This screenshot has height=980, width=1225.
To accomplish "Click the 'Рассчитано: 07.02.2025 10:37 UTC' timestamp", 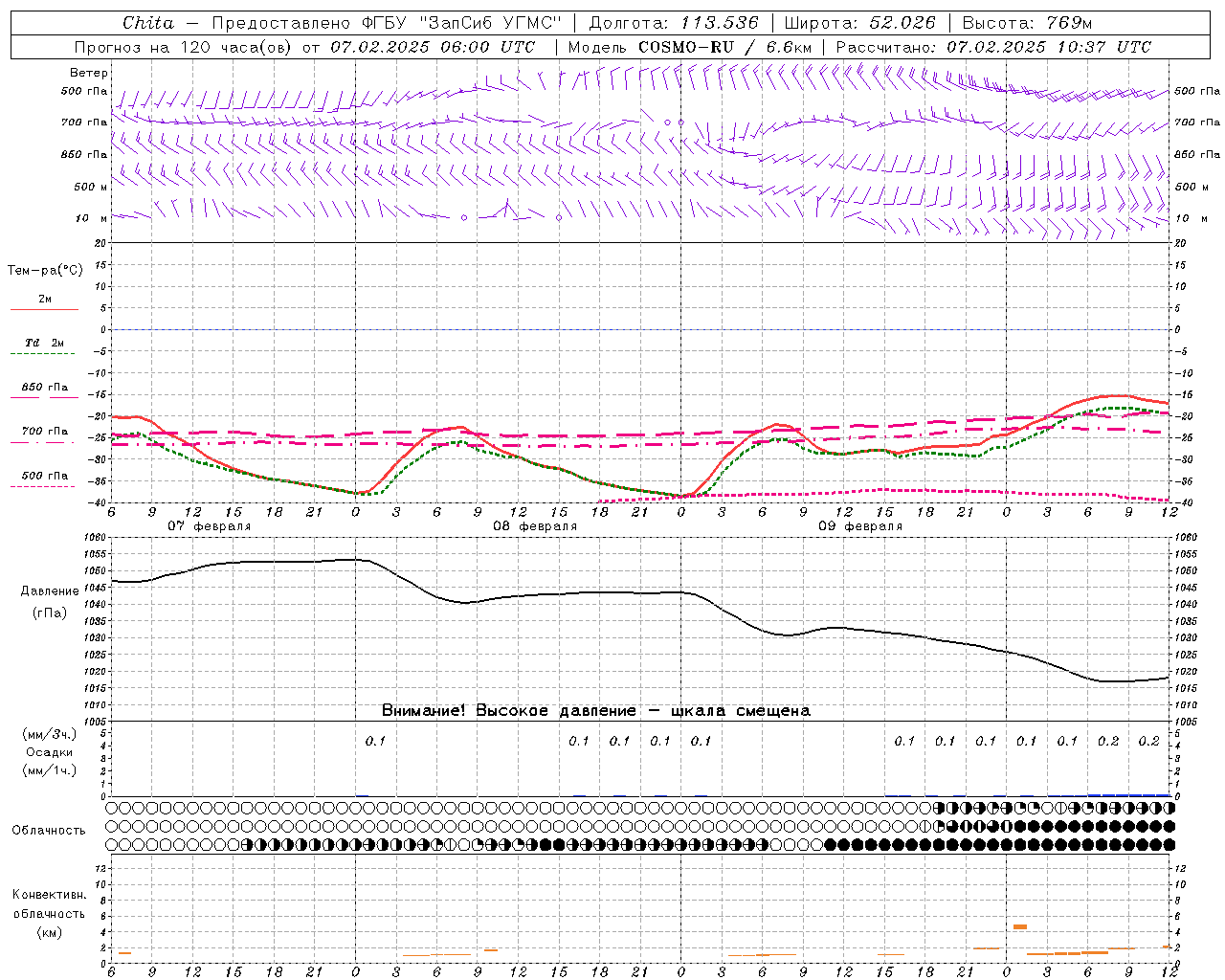I will click(993, 47).
